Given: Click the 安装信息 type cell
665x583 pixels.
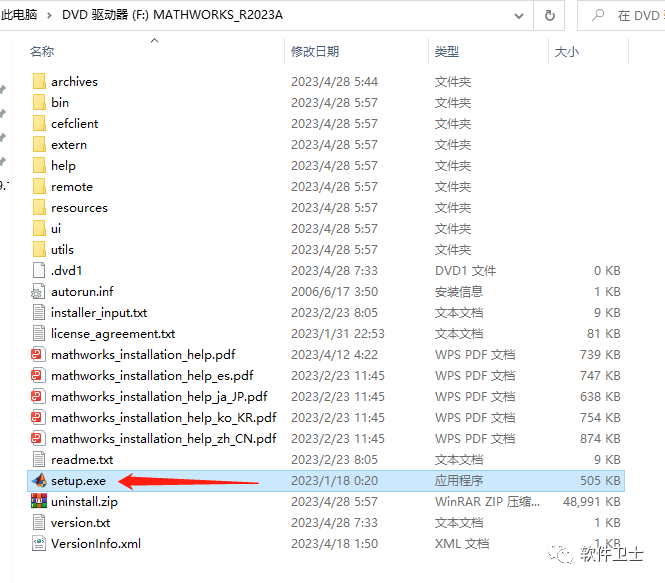Looking at the screenshot, I should [x=459, y=292].
